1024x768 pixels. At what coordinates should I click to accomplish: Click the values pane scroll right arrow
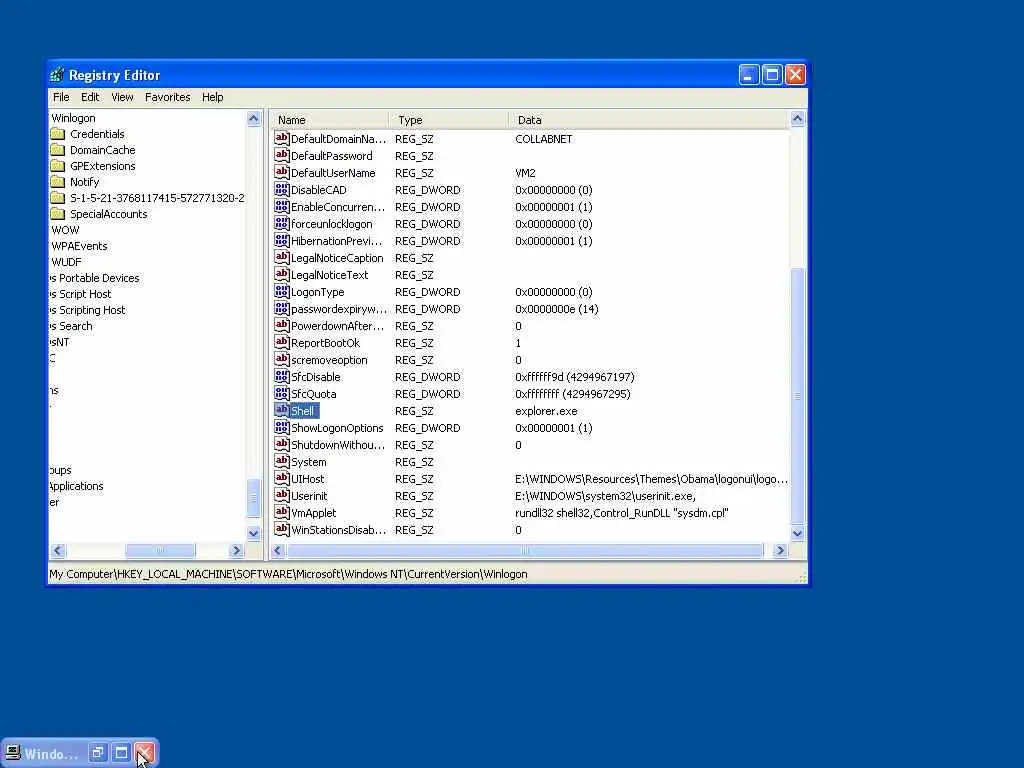pos(780,551)
